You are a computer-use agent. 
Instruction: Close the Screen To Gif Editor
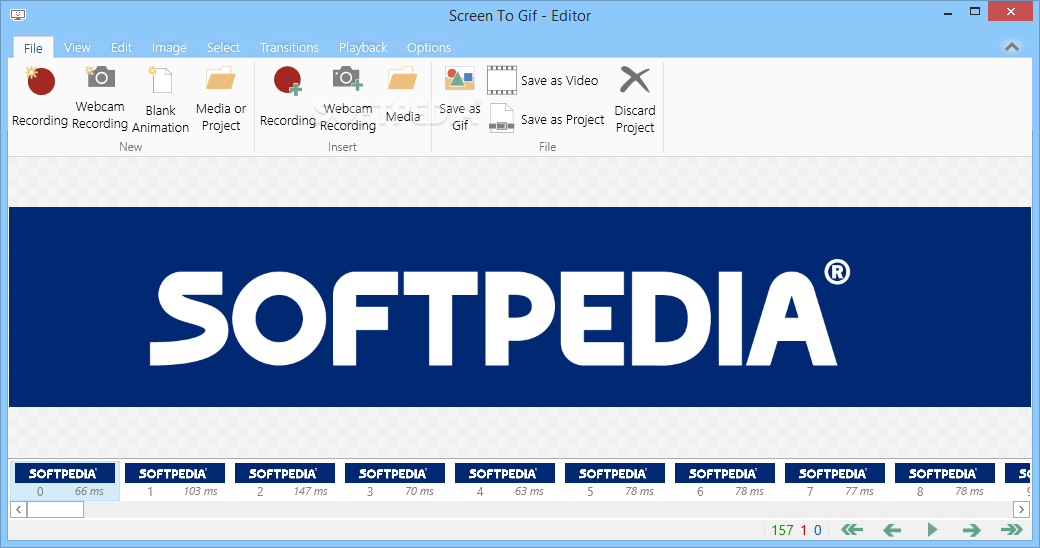1011,11
